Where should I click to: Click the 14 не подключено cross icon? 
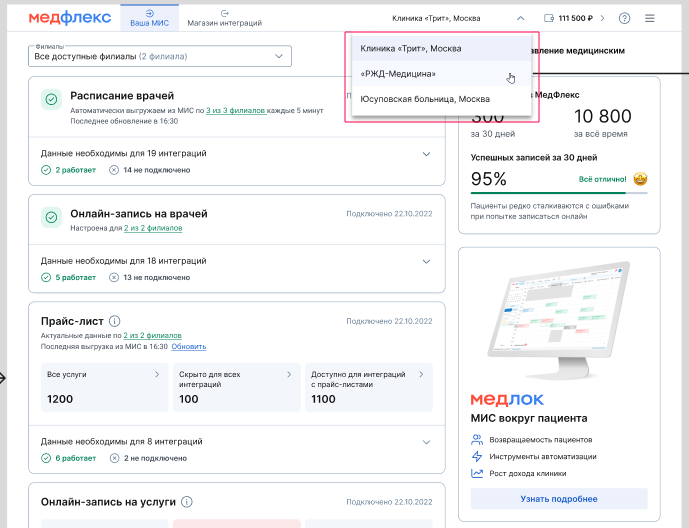pyautogui.click(x=114, y=170)
